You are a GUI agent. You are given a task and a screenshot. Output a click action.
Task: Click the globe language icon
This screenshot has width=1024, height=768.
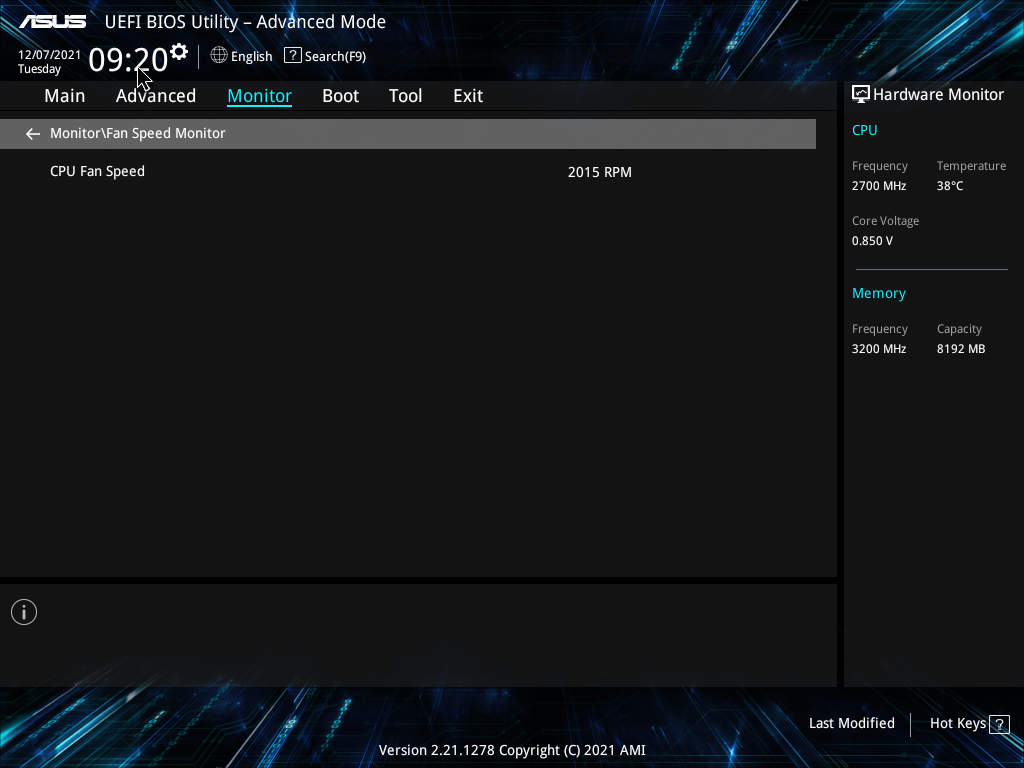point(219,56)
